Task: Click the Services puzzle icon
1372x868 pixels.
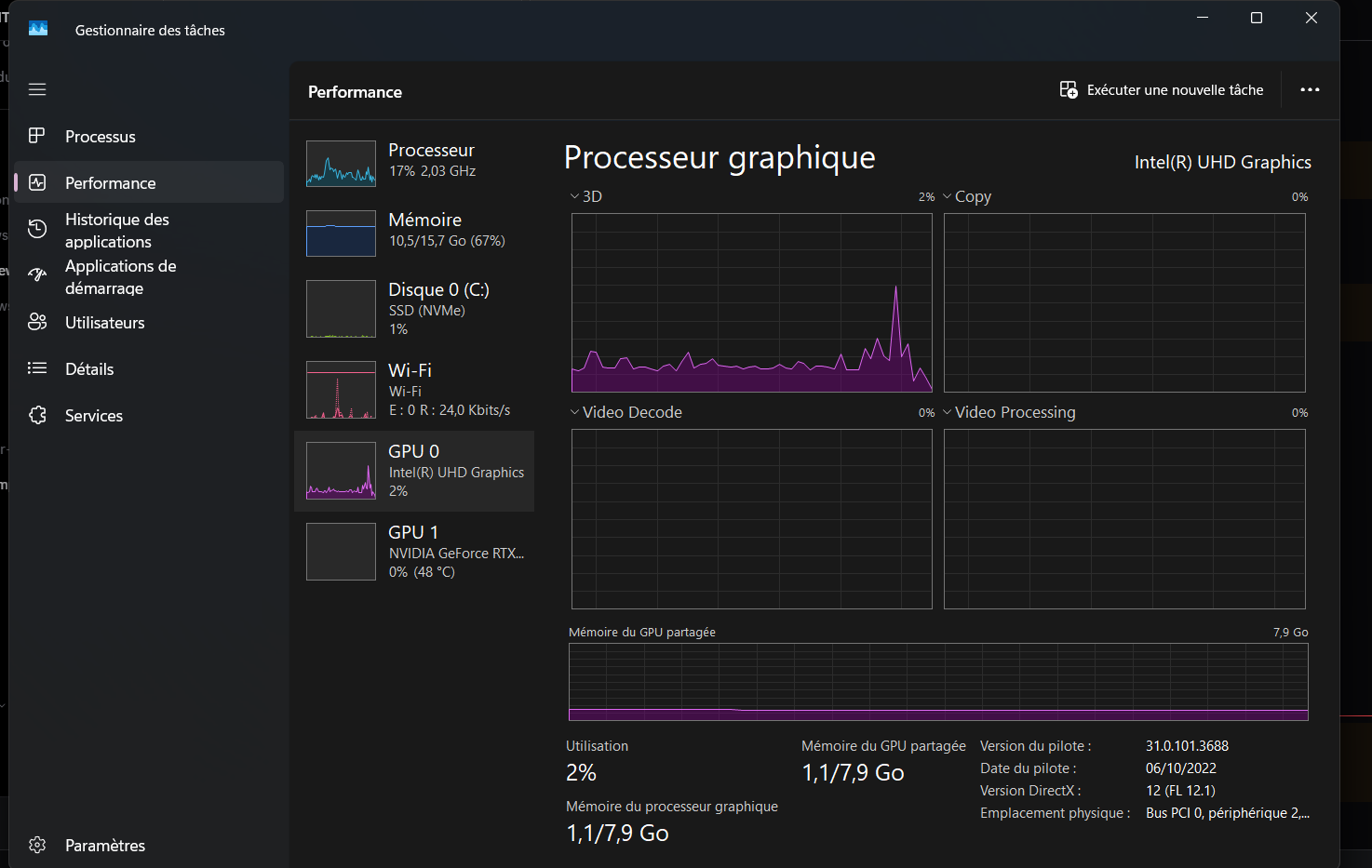Action: [37, 415]
